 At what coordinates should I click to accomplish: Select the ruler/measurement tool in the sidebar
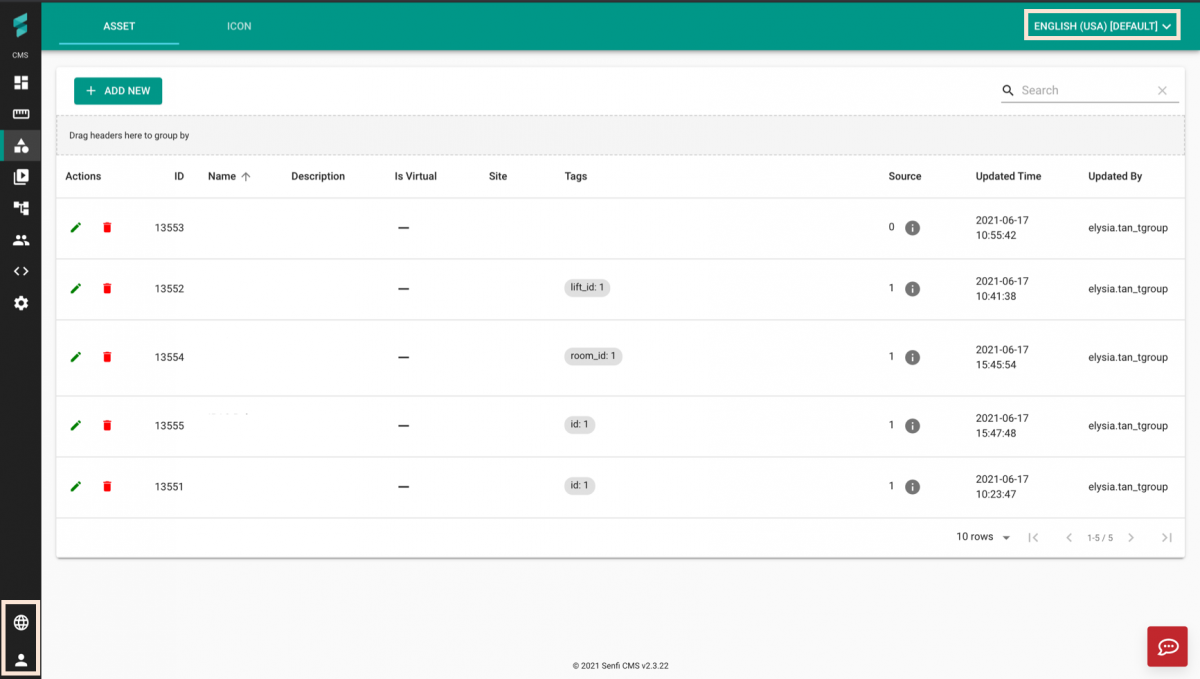coord(20,113)
